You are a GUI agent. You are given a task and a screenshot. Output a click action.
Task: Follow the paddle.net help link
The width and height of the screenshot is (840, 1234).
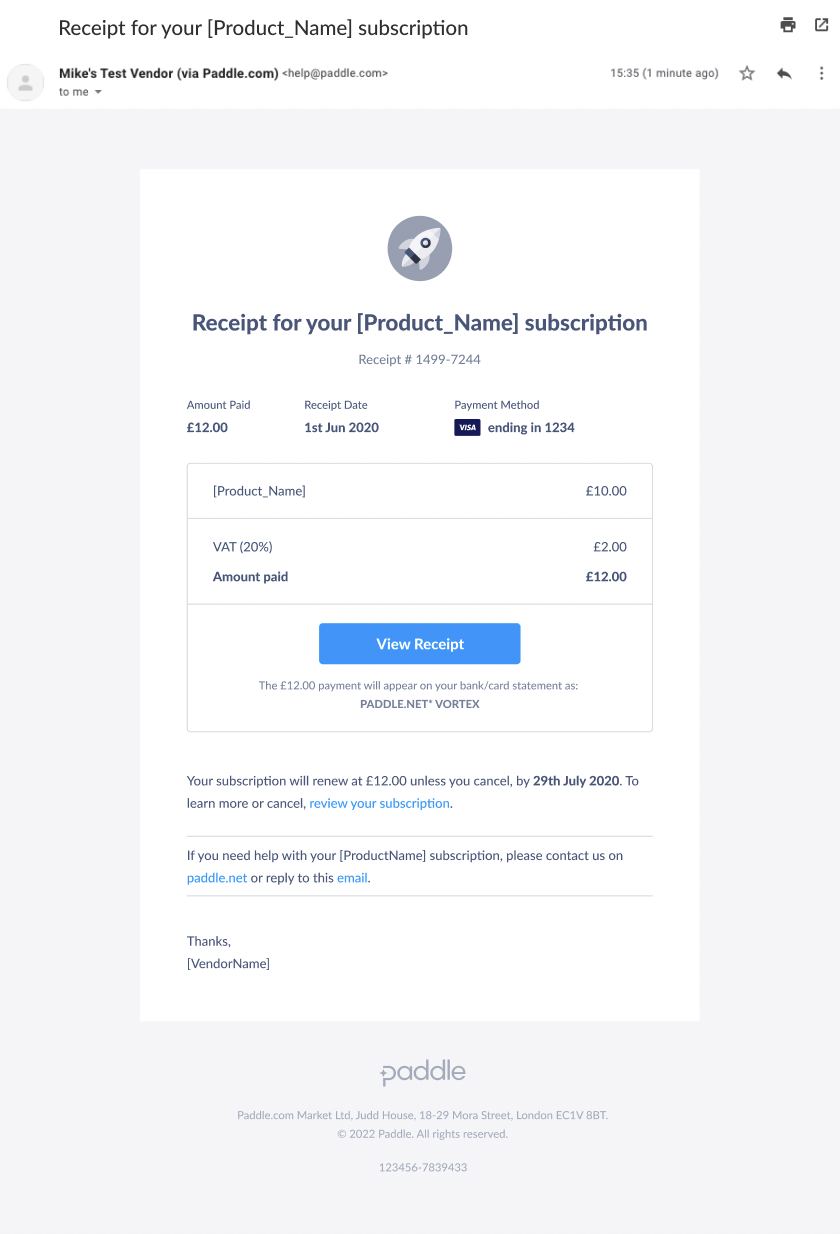pyautogui.click(x=217, y=878)
